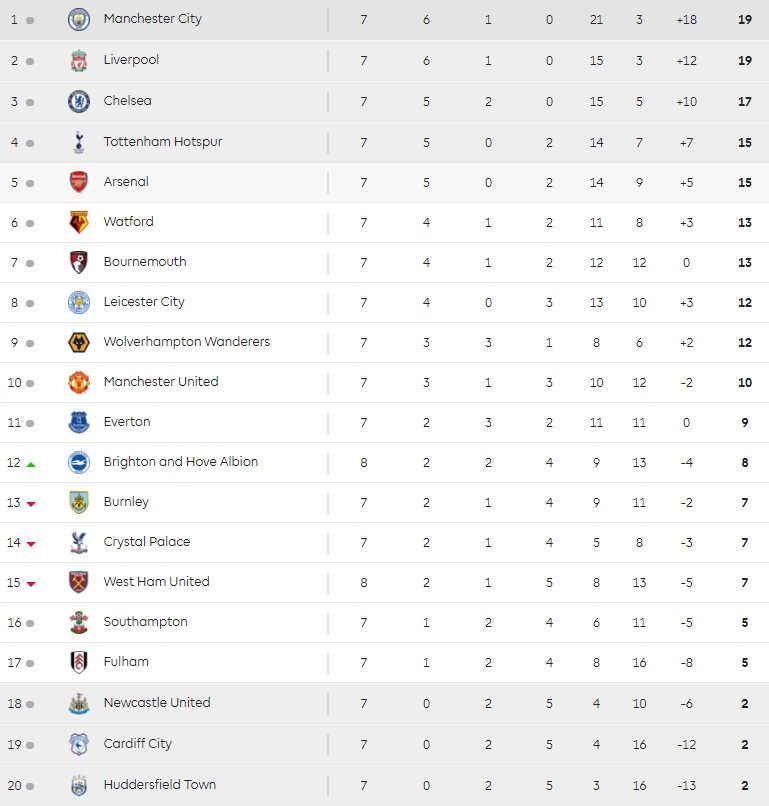Click the Newcastle United crest icon
The image size is (769, 806).
[78, 703]
